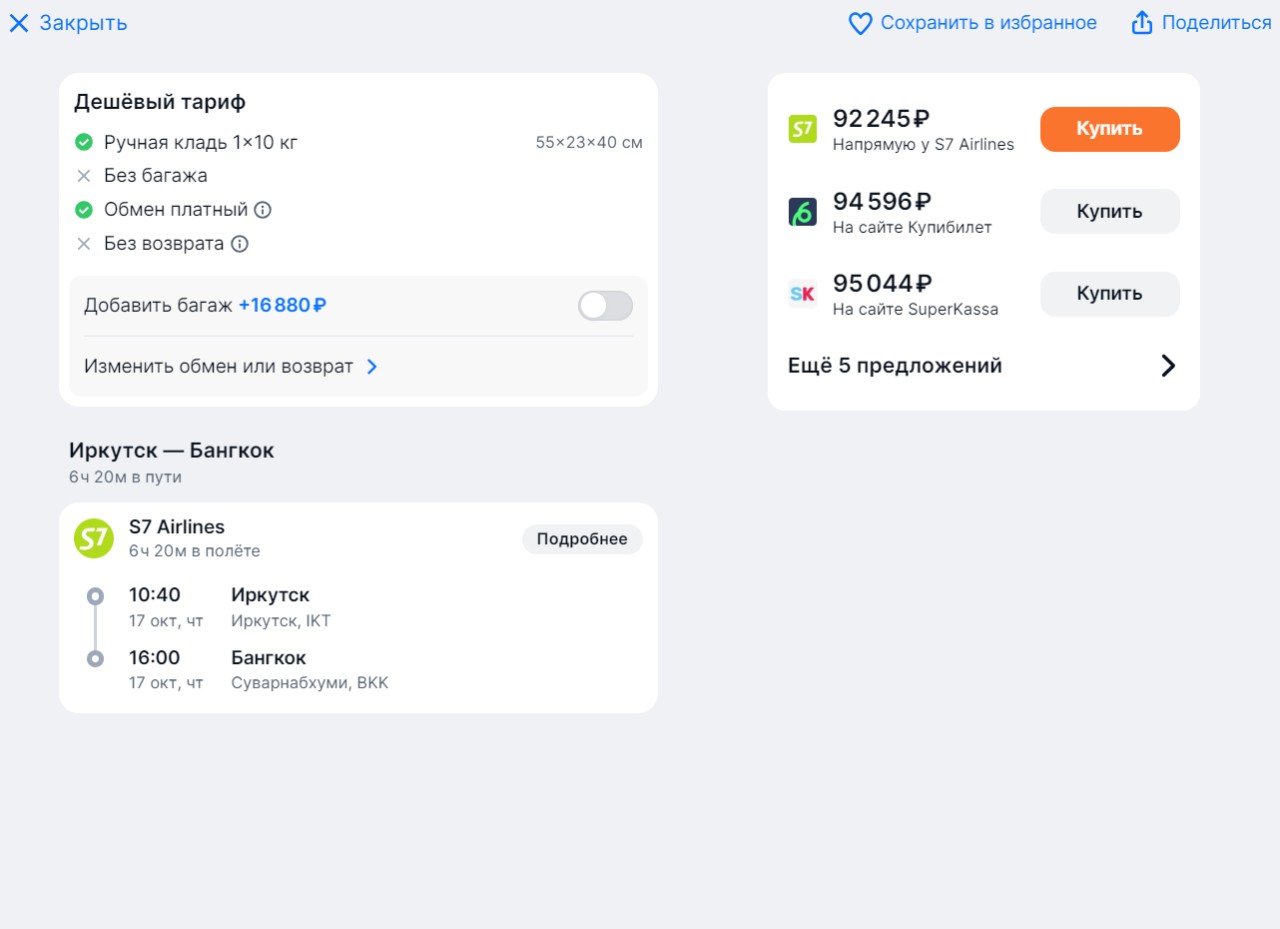Click the S7 Airlines logo in price offers
Image resolution: width=1280 pixels, height=929 pixels.
coord(803,129)
